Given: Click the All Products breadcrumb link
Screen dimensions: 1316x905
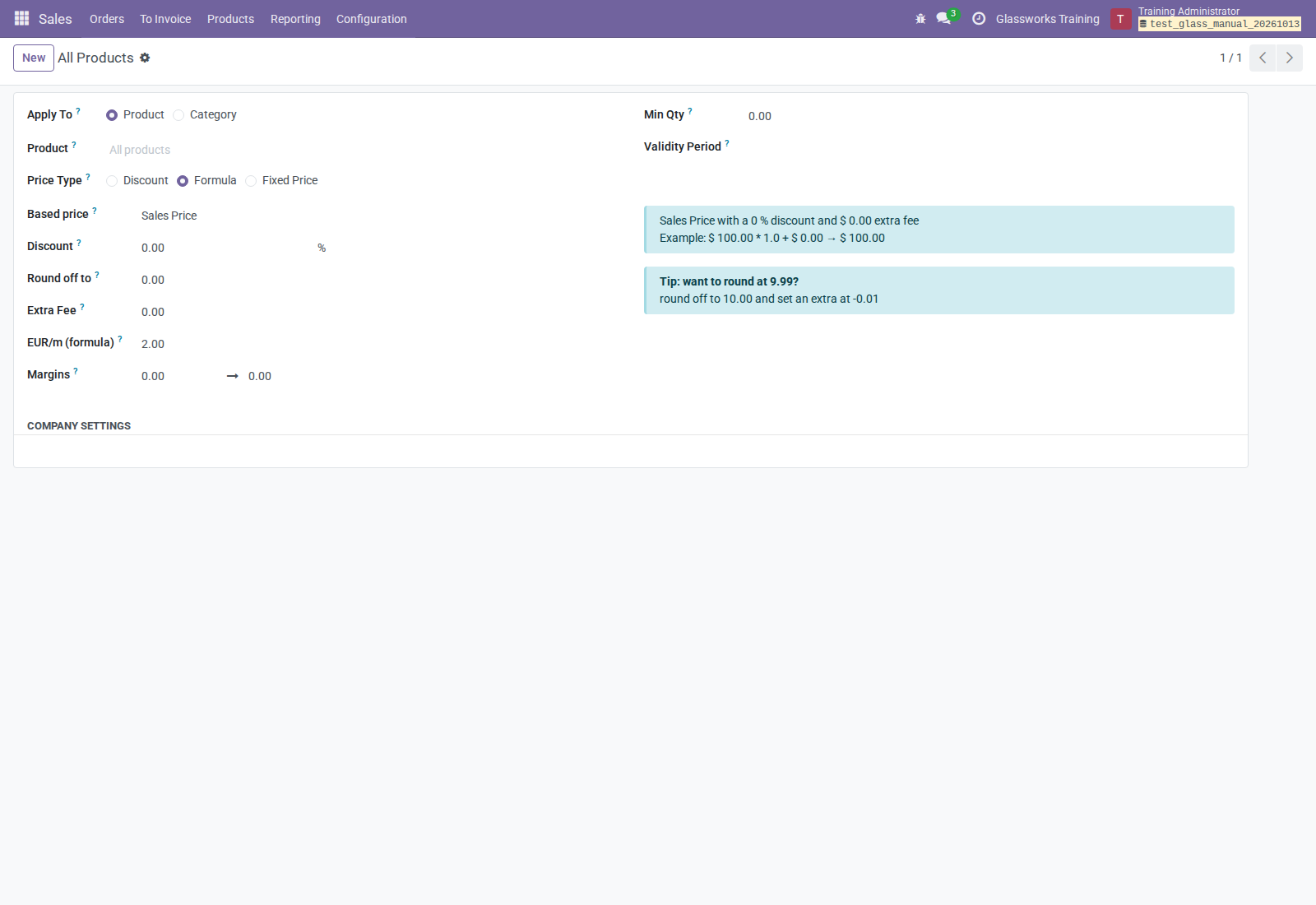Looking at the screenshot, I should tap(95, 58).
